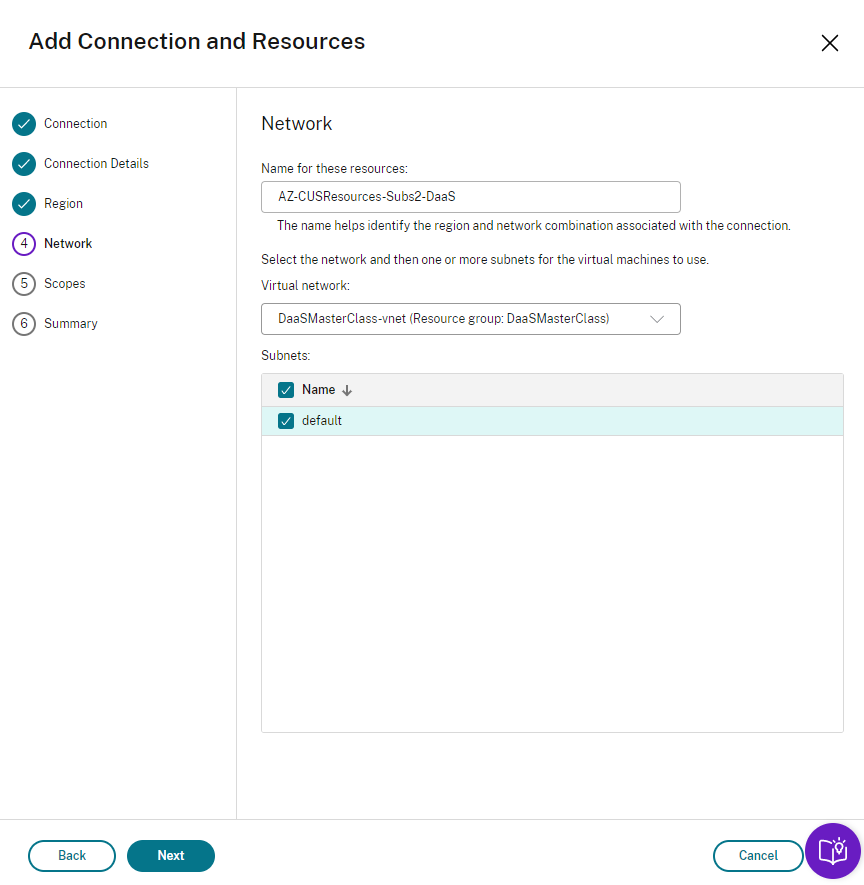Cancel the connection wizard
Image resolution: width=864 pixels, height=885 pixels.
[757, 856]
